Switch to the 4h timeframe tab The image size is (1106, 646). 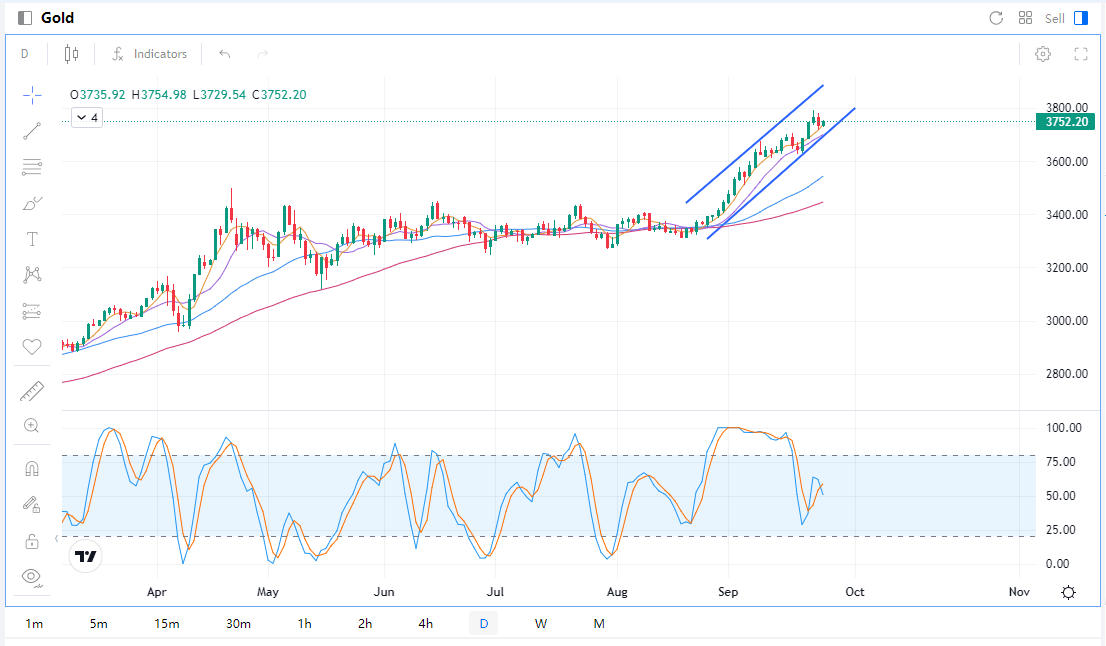[426, 624]
